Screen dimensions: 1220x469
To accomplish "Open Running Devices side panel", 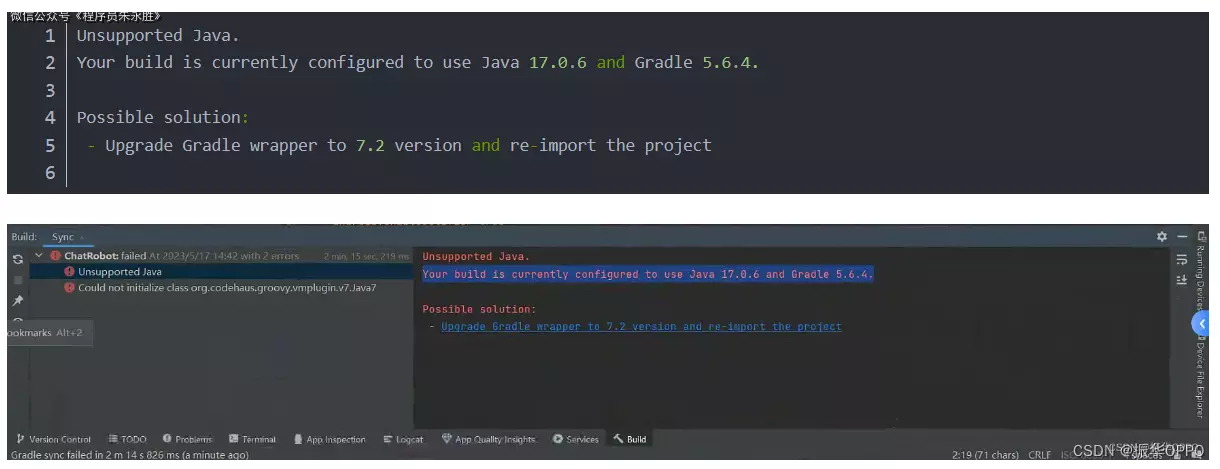I will coord(1201,268).
